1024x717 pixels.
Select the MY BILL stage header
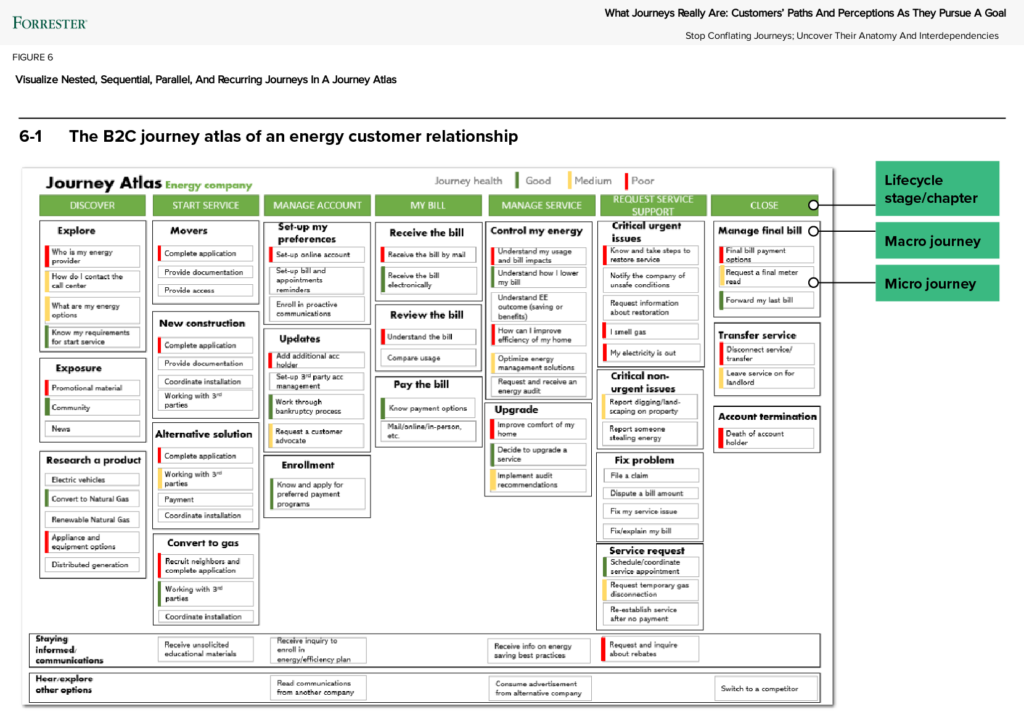[x=429, y=205]
